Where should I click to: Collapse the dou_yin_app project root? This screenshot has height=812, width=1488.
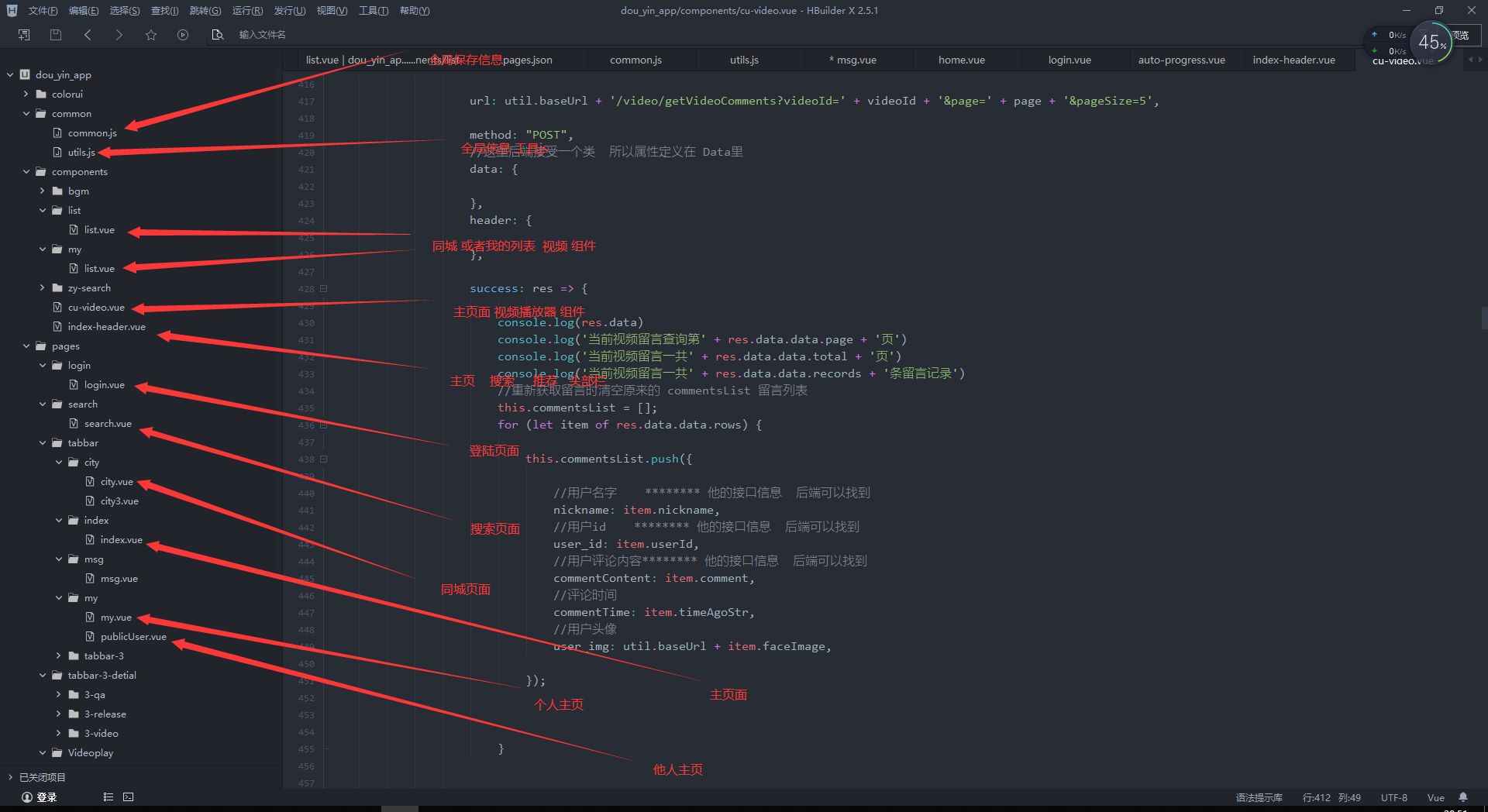pyautogui.click(x=10, y=75)
